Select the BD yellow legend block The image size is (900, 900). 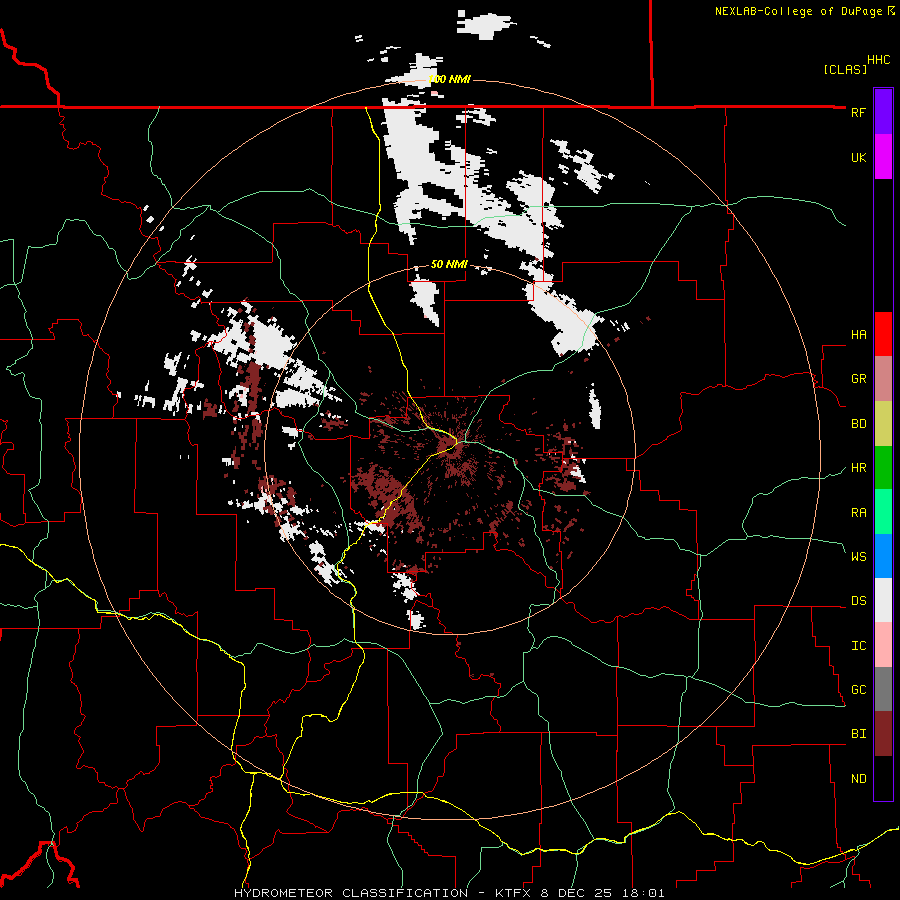coord(883,424)
